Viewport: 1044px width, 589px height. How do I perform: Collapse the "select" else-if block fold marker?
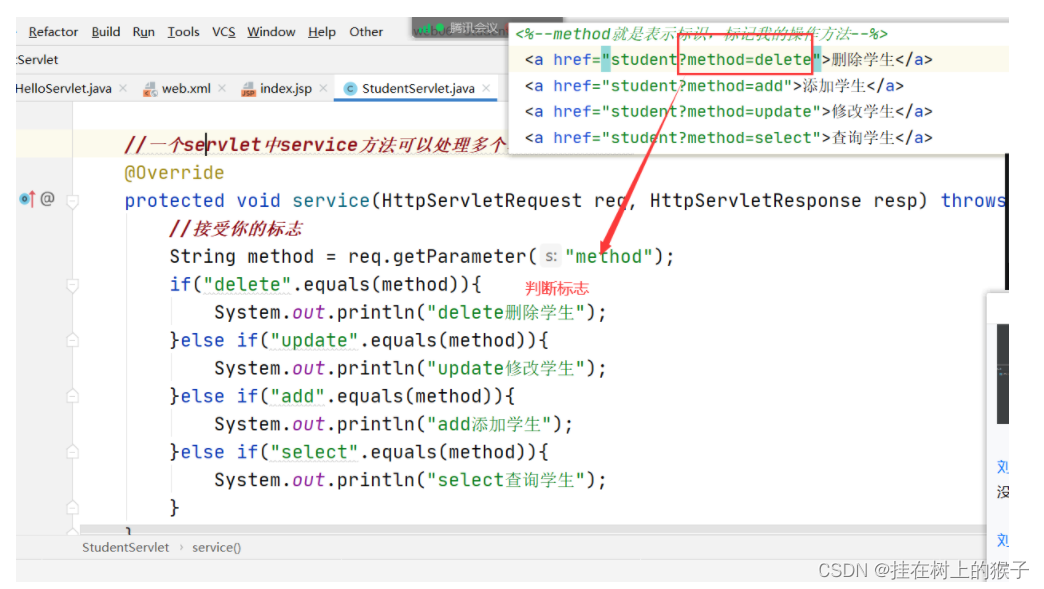pyautogui.click(x=73, y=452)
